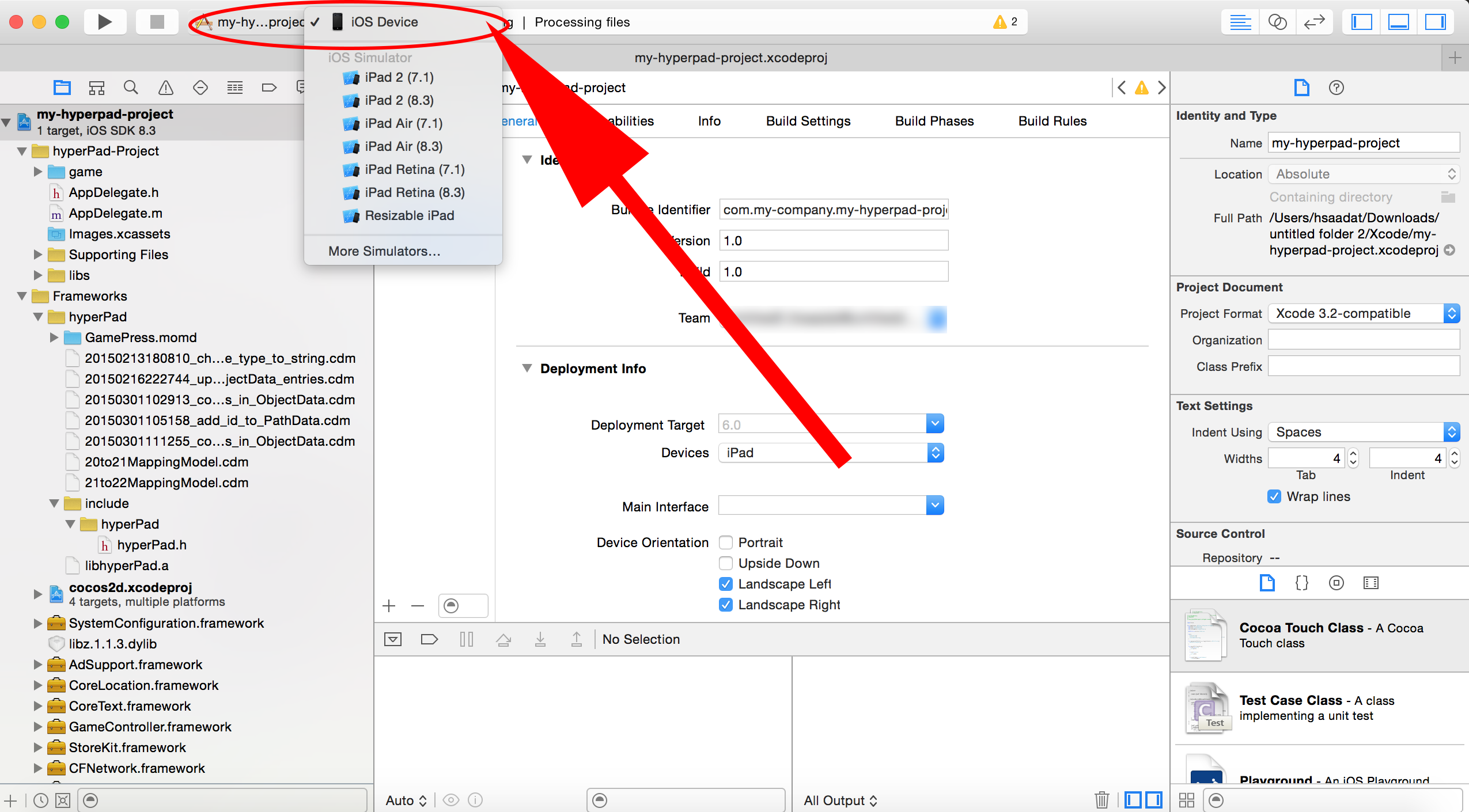This screenshot has width=1469, height=812.
Task: Show the Assistant editor
Action: tap(1277, 22)
